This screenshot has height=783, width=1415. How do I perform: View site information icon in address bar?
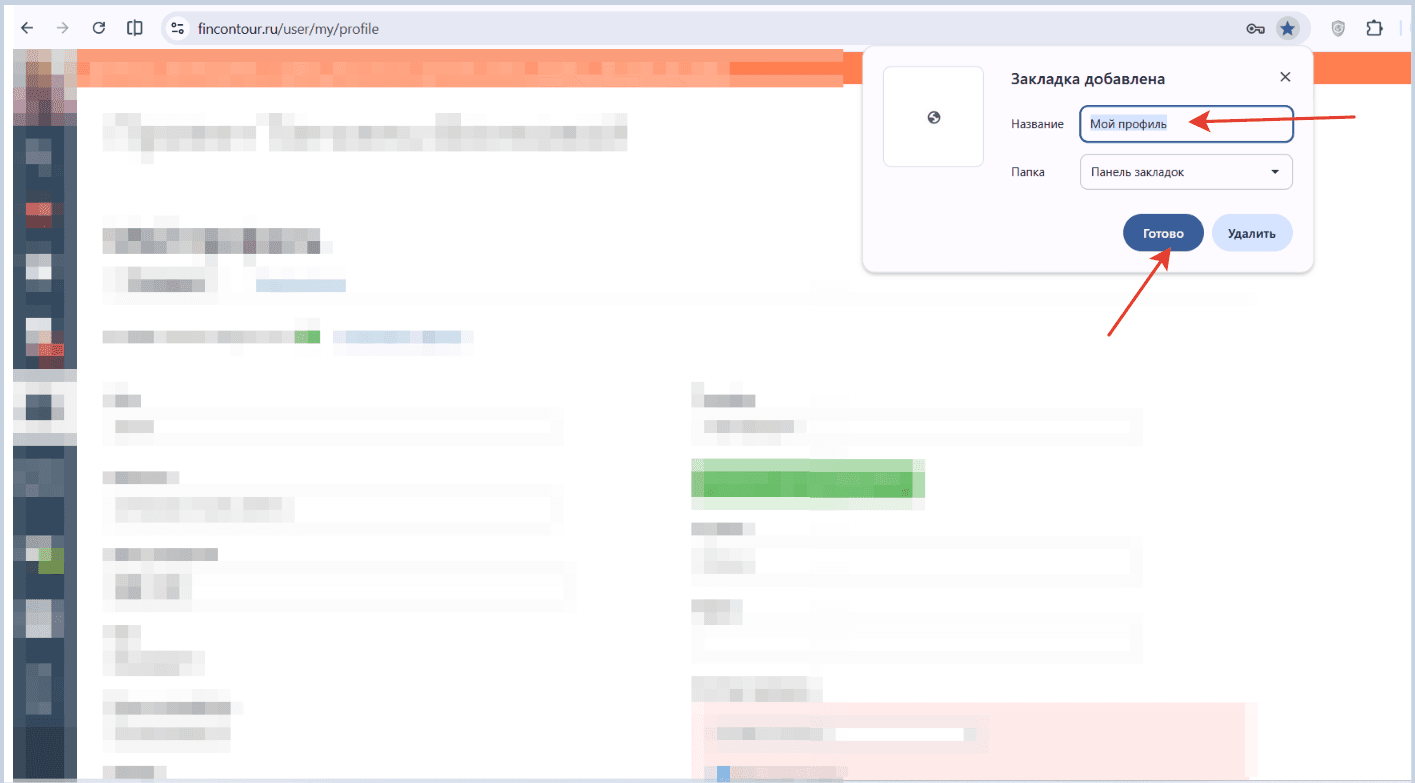pyautogui.click(x=179, y=29)
